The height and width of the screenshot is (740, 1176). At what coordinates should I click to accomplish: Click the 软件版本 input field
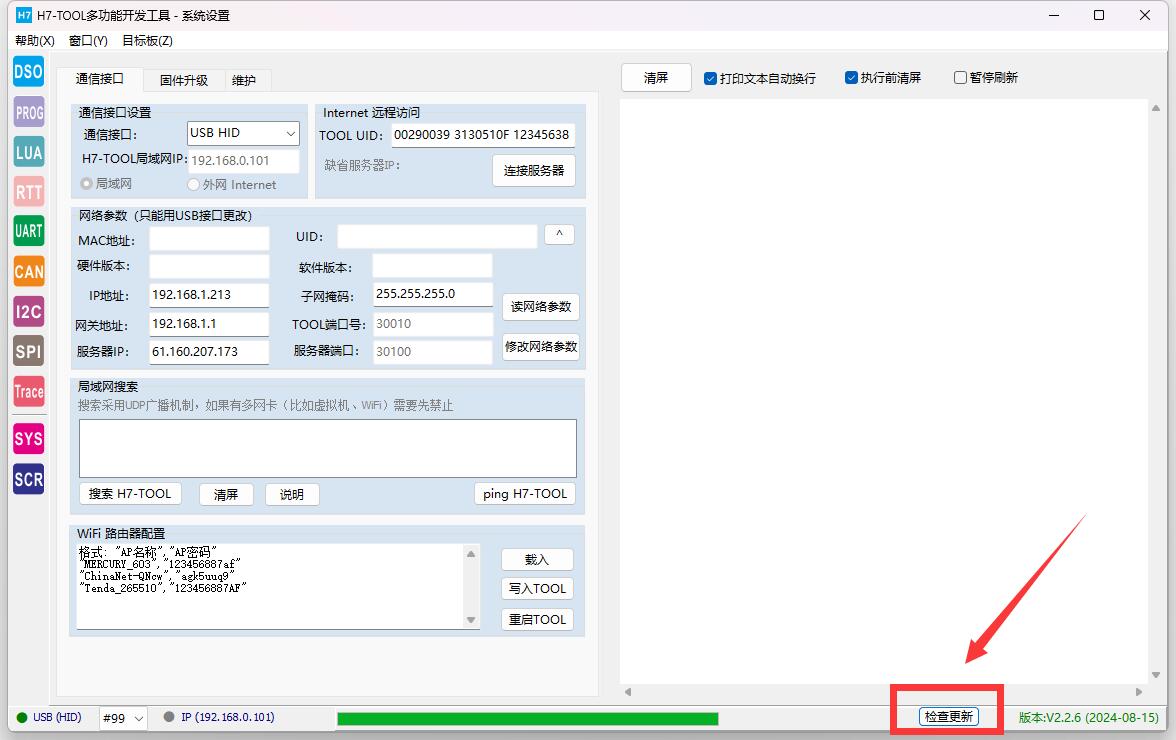coord(433,265)
